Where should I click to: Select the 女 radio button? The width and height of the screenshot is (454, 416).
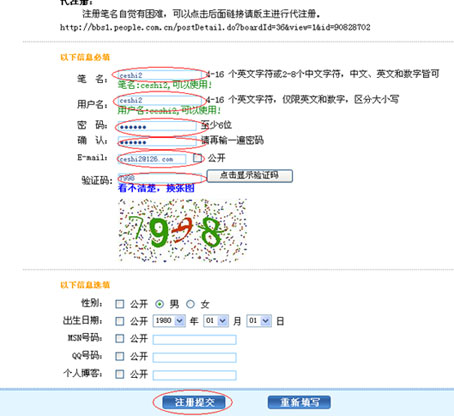190,304
